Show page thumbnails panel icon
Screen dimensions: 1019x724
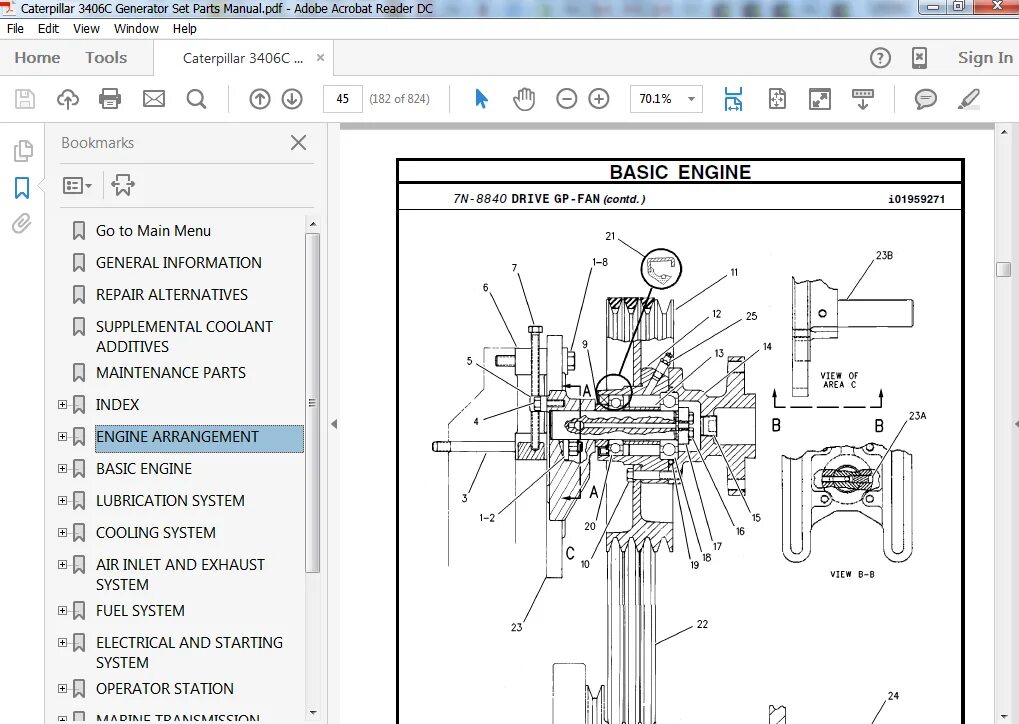click(x=23, y=151)
